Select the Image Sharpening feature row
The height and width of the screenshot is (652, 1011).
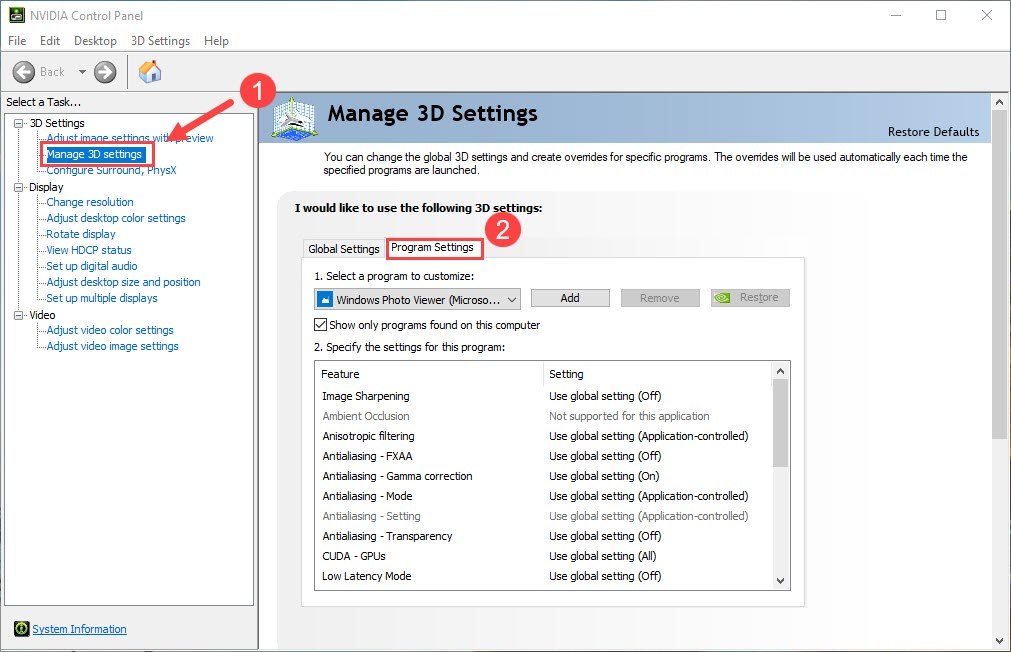(x=544, y=396)
